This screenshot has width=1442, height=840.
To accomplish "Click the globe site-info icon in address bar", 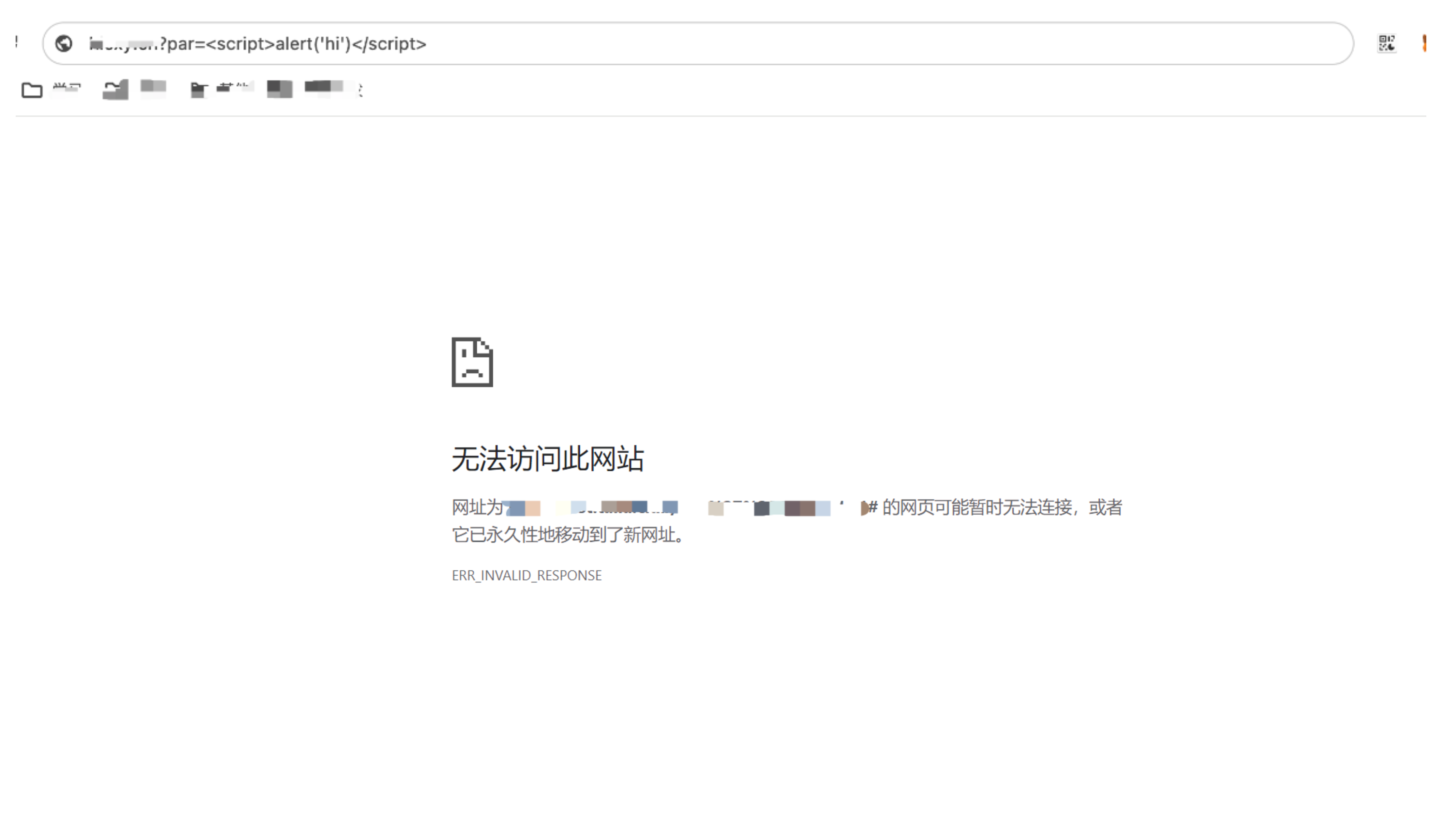I will (63, 43).
